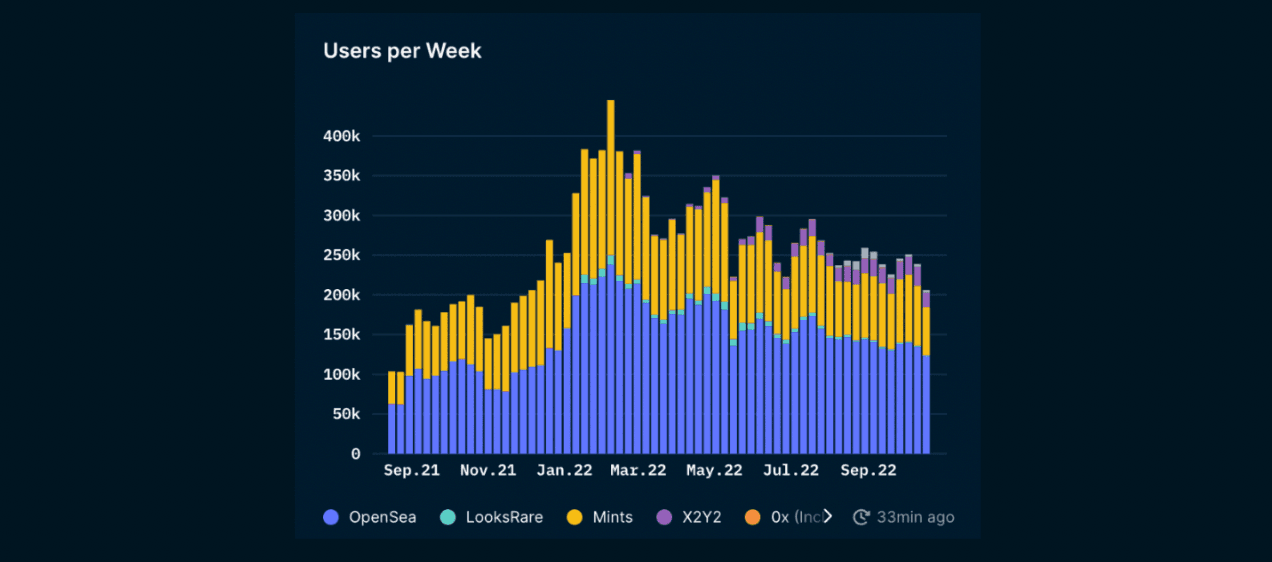Click the refresh clock icon
This screenshot has width=1272, height=562.
(x=861, y=517)
